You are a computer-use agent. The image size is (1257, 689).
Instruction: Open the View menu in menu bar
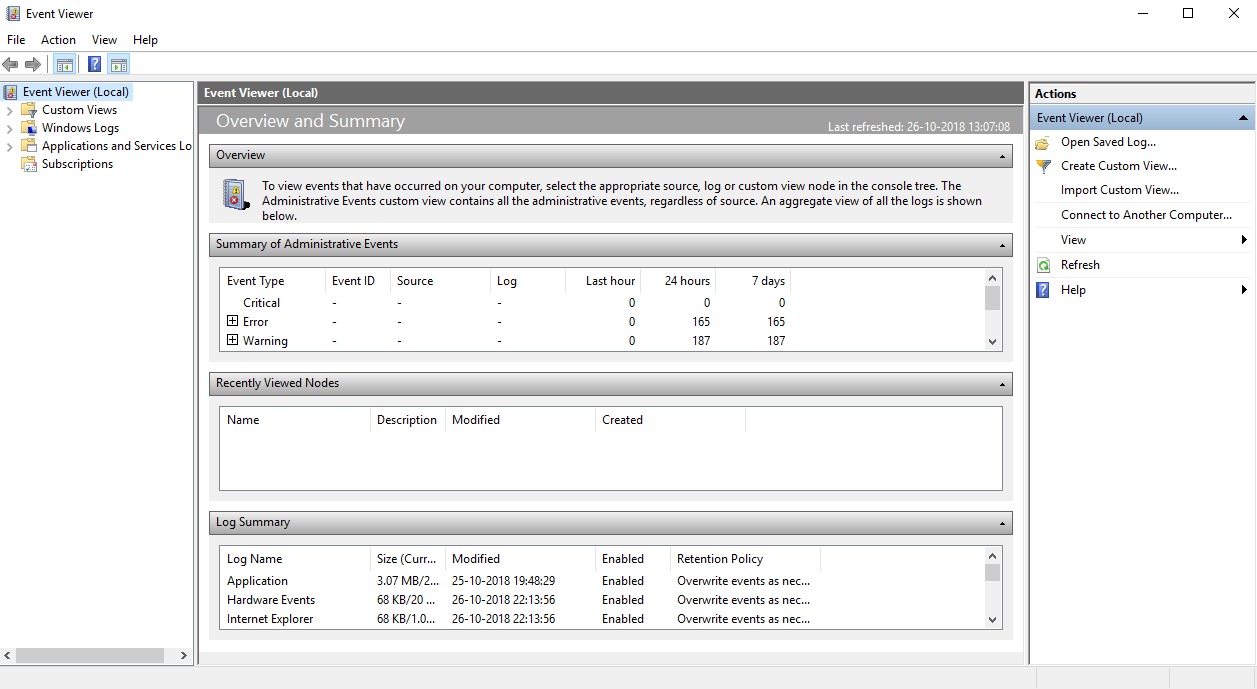coord(104,40)
